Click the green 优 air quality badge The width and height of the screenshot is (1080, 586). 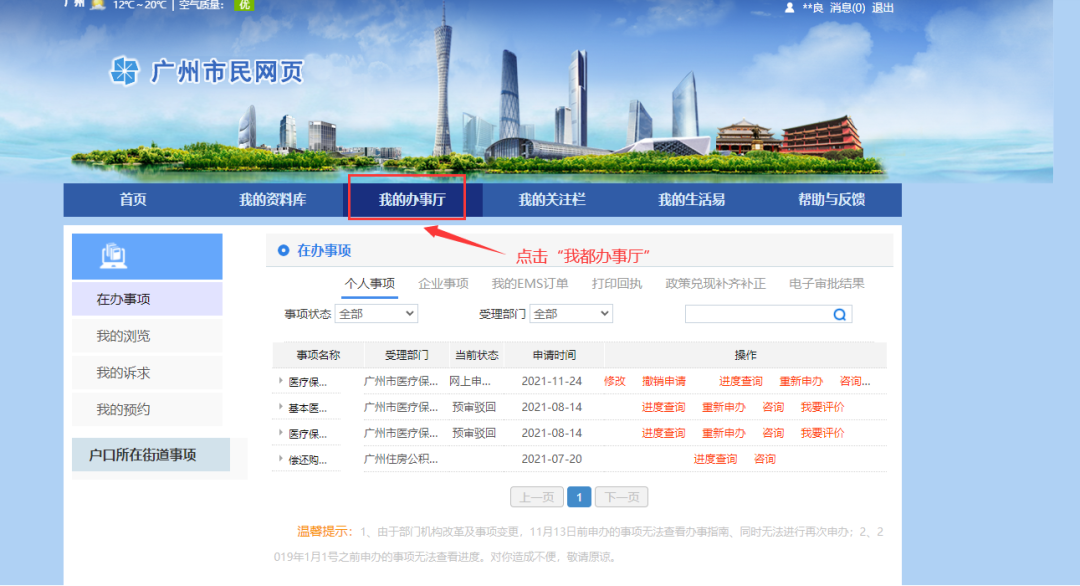243,5
